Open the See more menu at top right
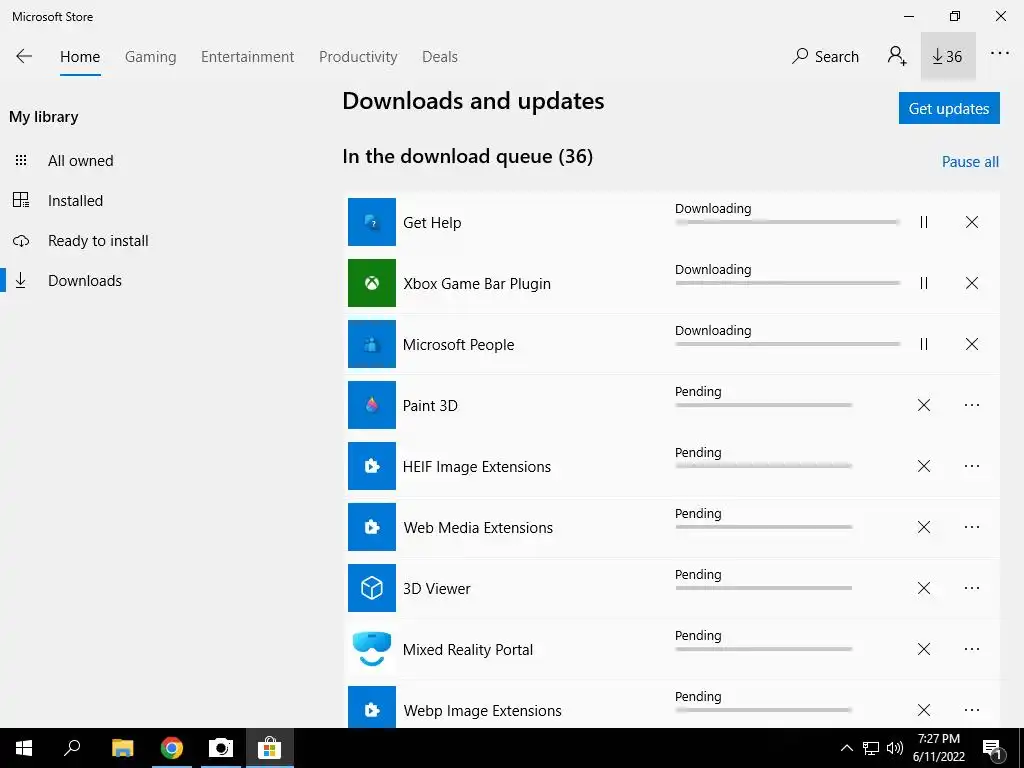This screenshot has height=768, width=1024. tap(999, 54)
